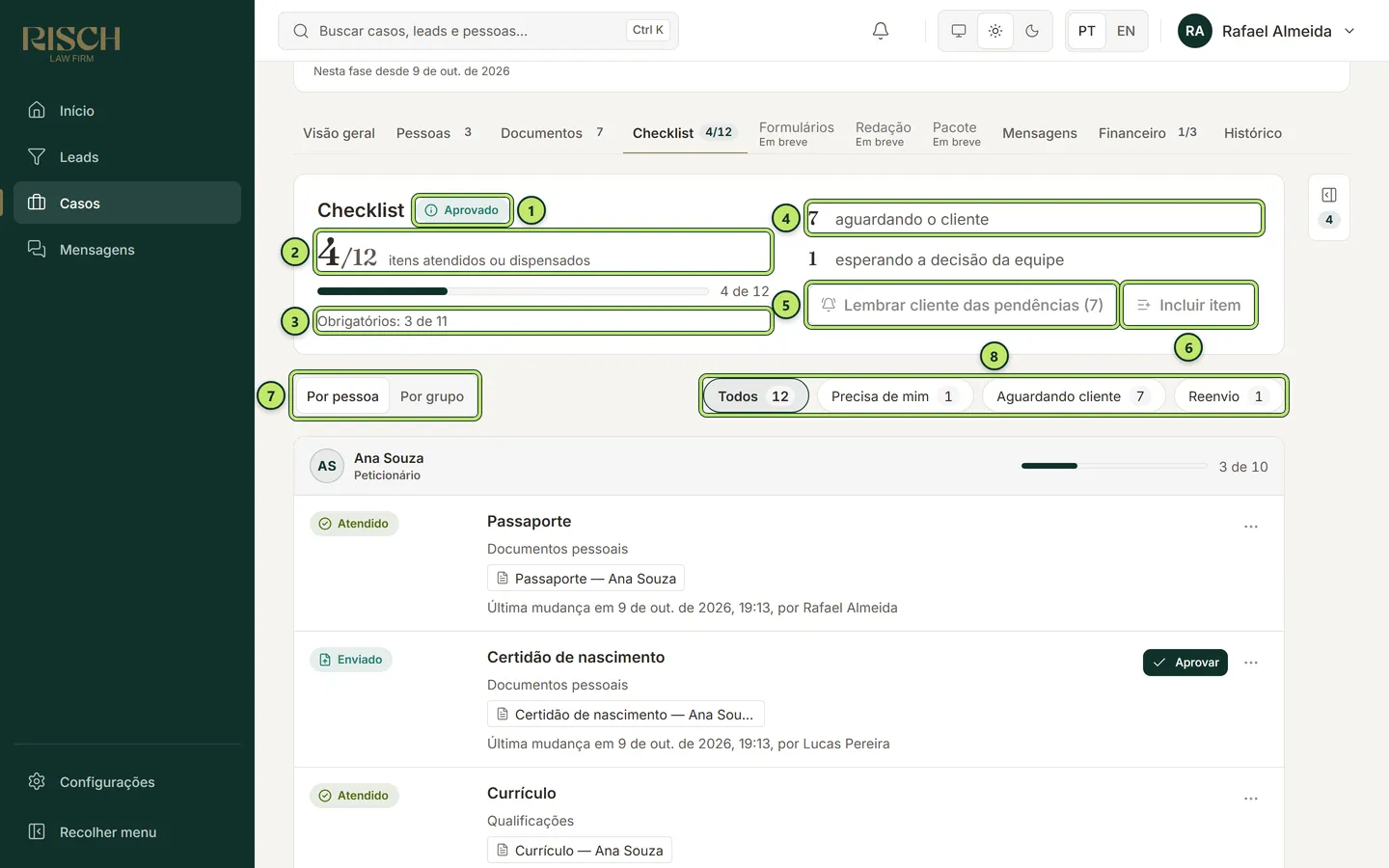Open Casos in sidebar
This screenshot has height=868, width=1389.
click(127, 203)
